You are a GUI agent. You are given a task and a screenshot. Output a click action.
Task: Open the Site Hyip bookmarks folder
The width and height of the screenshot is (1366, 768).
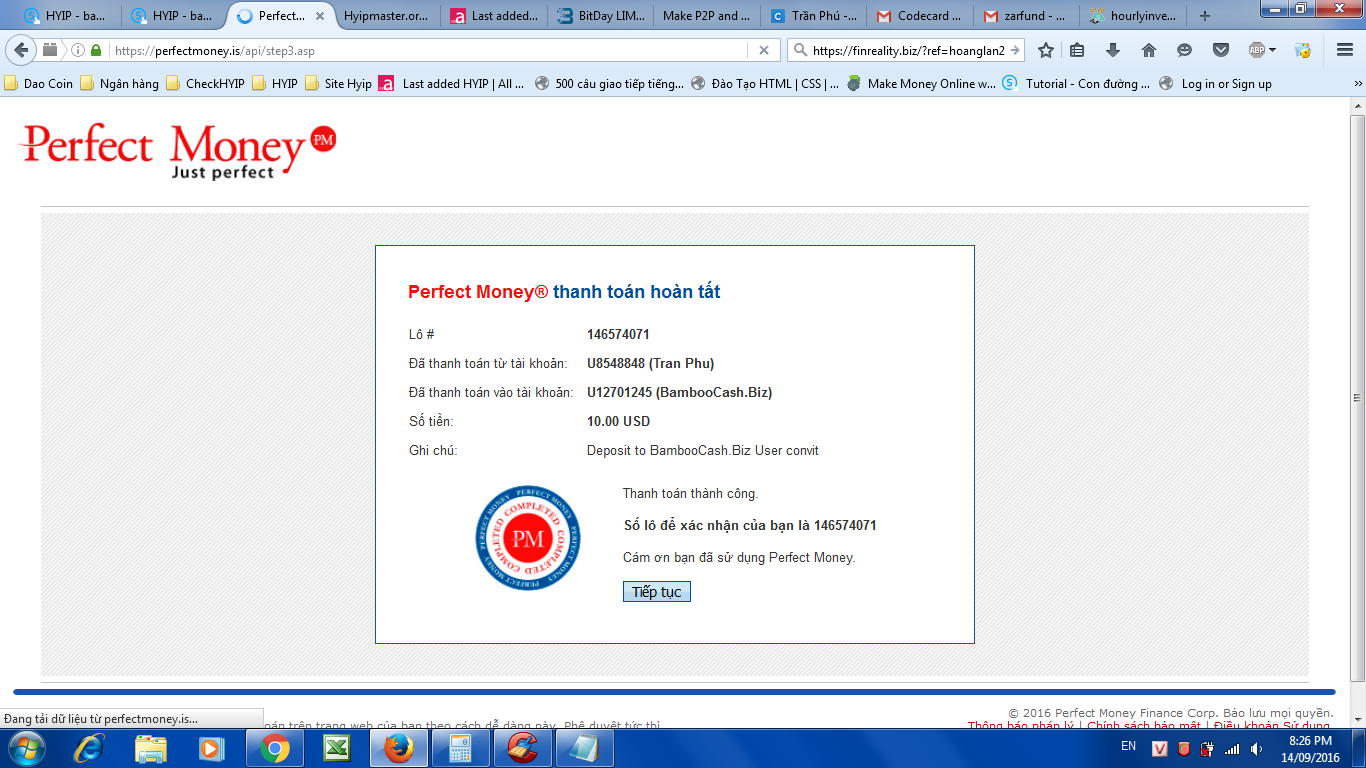coord(338,84)
